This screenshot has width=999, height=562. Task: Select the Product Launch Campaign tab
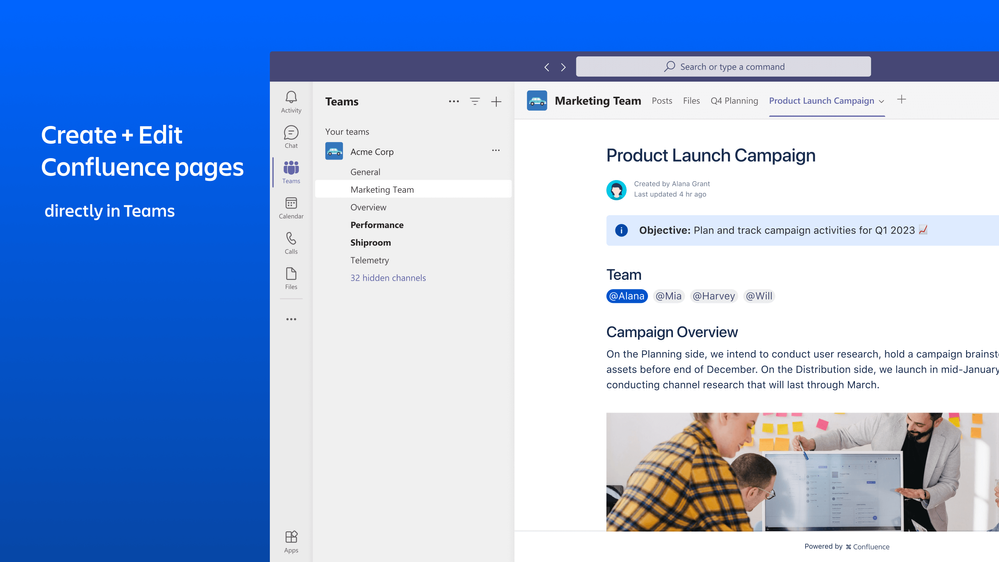(821, 101)
